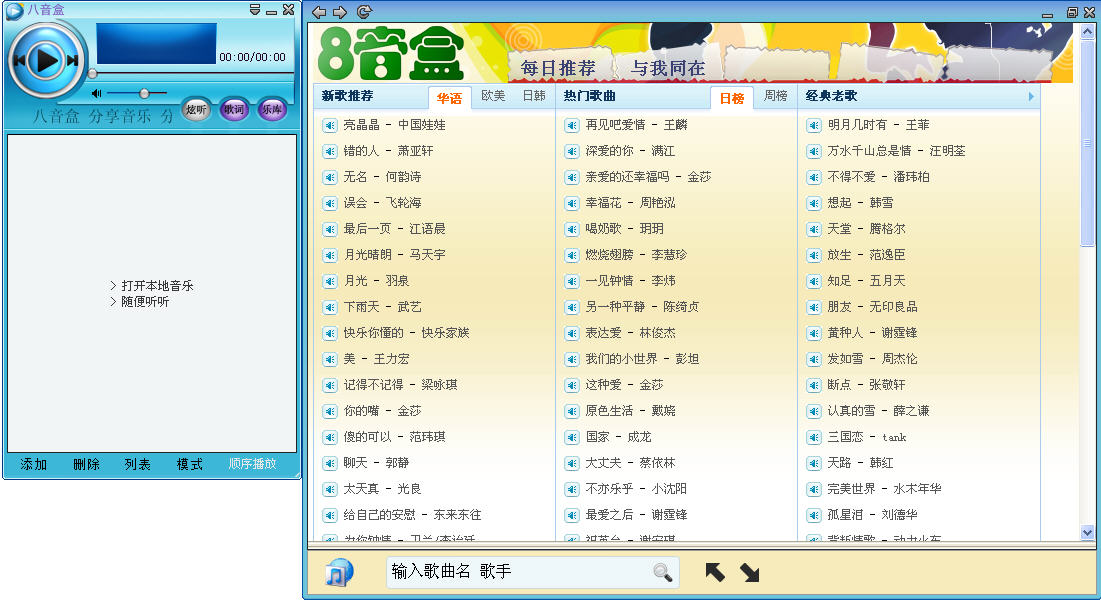Click song text 最后一页 - 江语晨
The height and width of the screenshot is (601, 1101).
[x=395, y=229]
